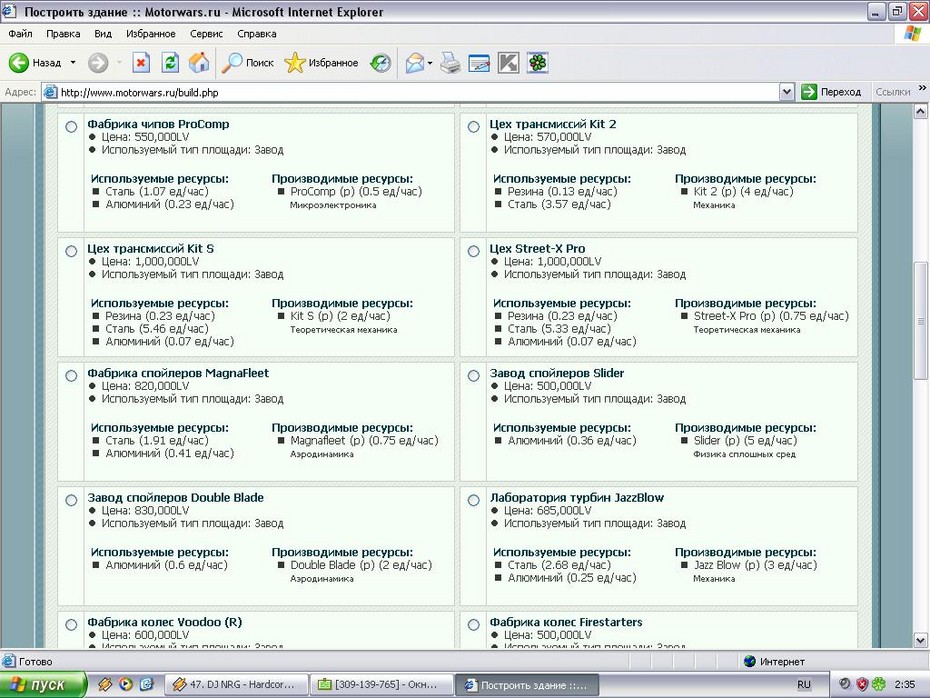Click the Готово status bar text
The image size is (930, 698).
[36, 661]
